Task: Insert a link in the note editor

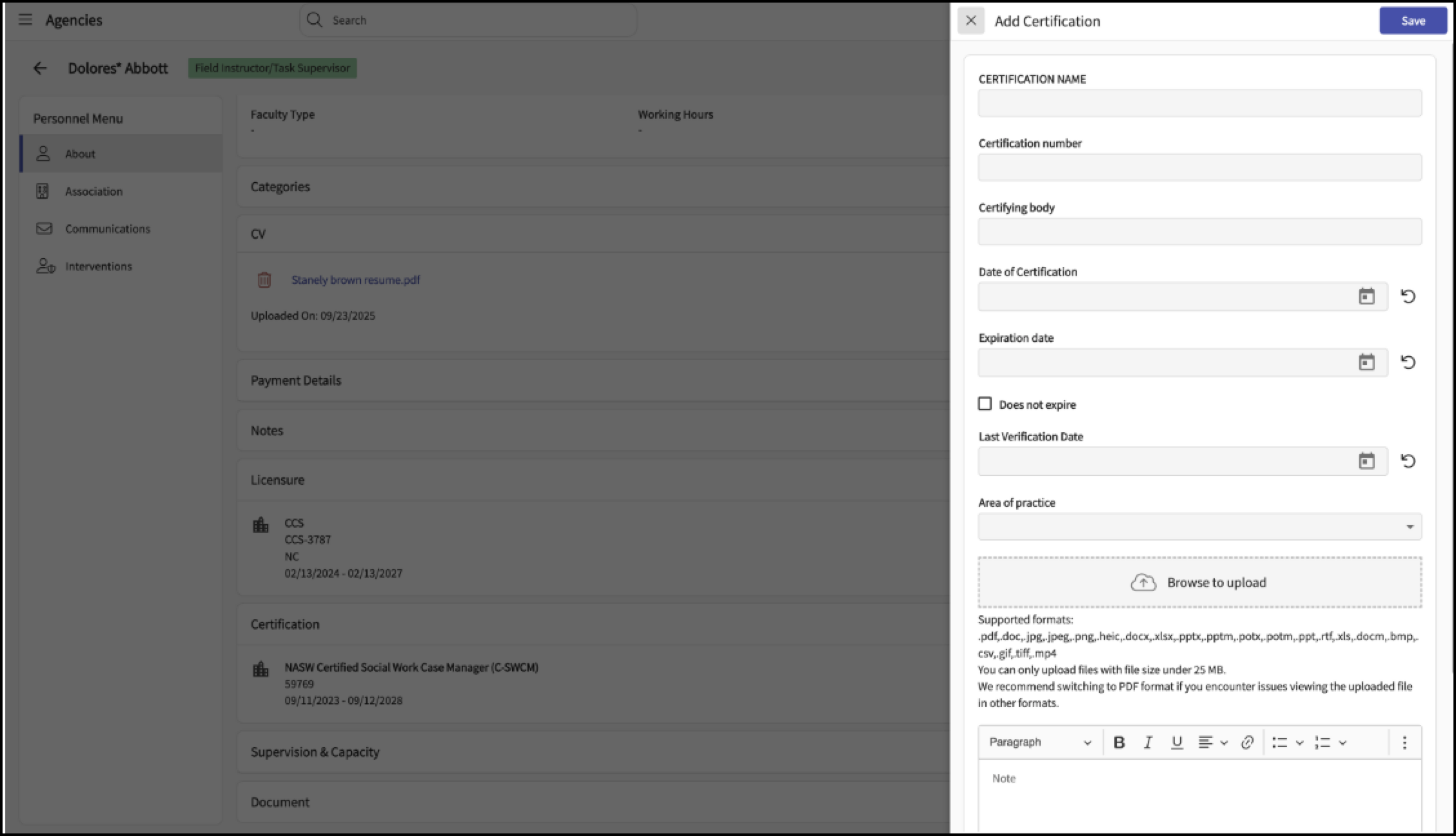Action: pos(1247,742)
